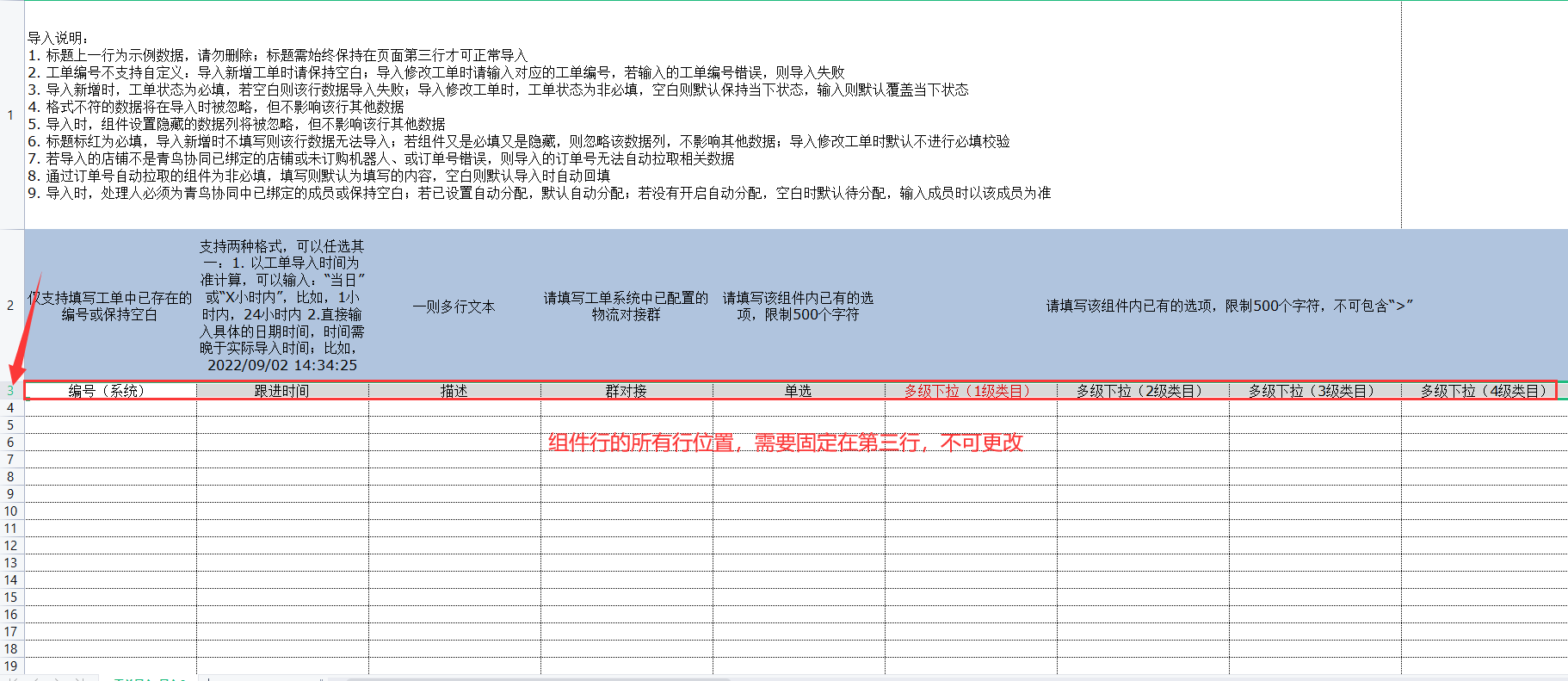Select the 多级下拉（3级类目） header cell
Screen dimensions: 1568x681
(x=1315, y=391)
